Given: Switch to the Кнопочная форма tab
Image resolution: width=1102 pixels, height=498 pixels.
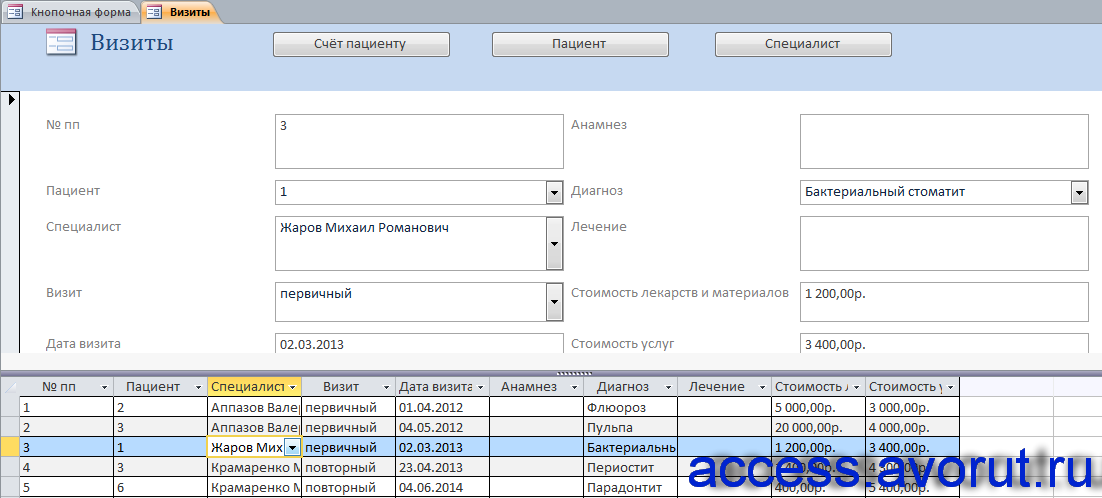Looking at the screenshot, I should (70, 12).
